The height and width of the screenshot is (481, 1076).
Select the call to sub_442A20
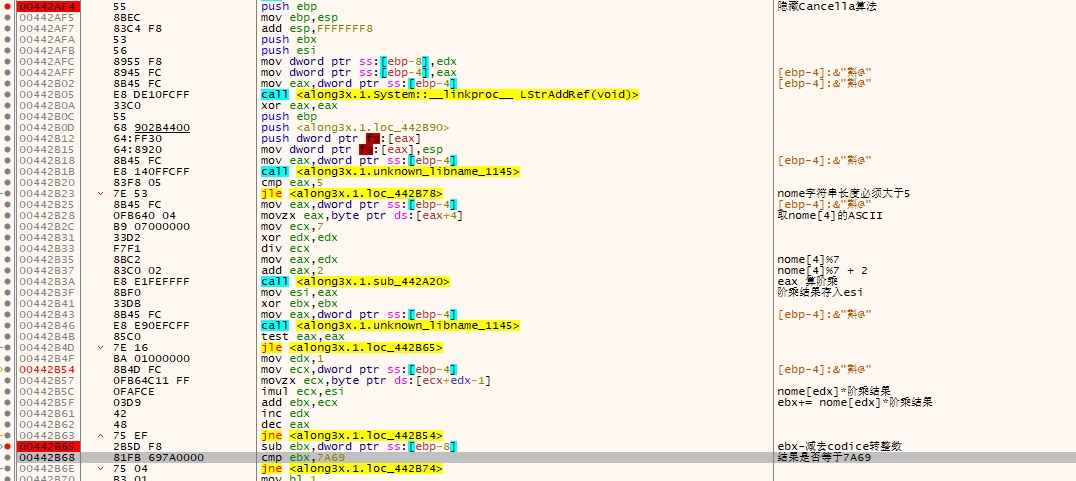click(355, 281)
